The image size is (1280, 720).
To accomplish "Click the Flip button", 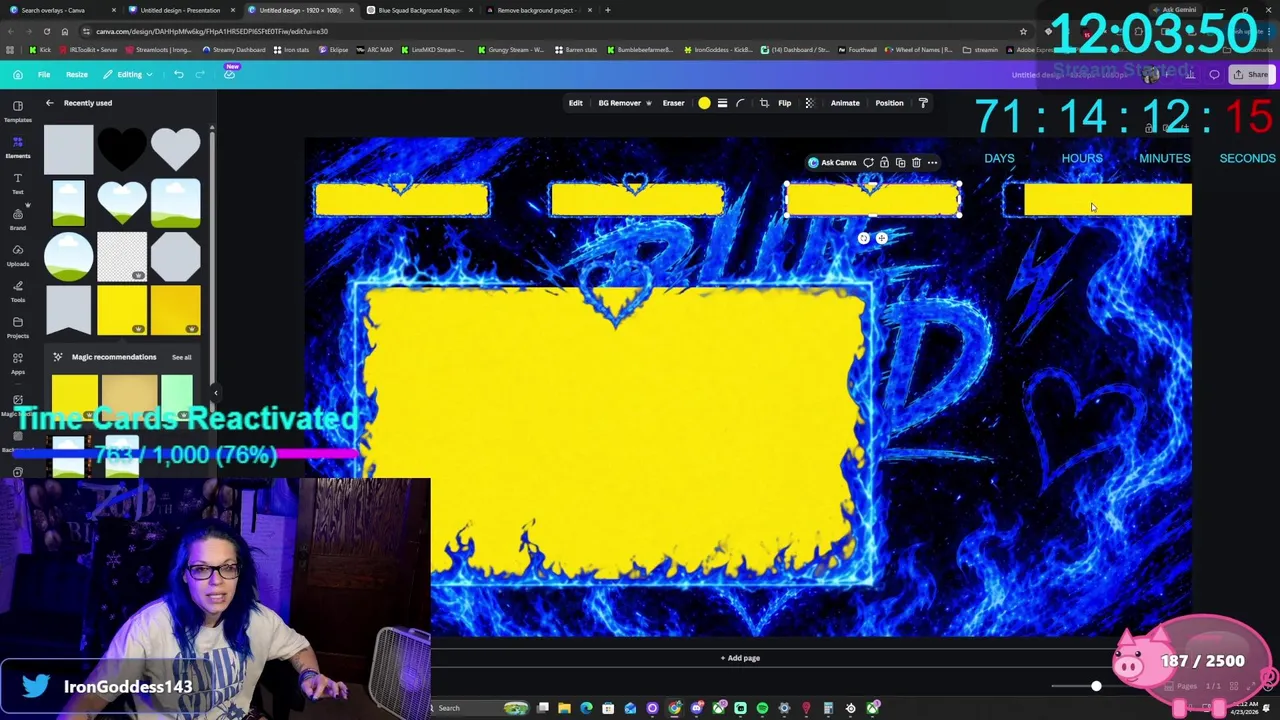I will [x=784, y=103].
